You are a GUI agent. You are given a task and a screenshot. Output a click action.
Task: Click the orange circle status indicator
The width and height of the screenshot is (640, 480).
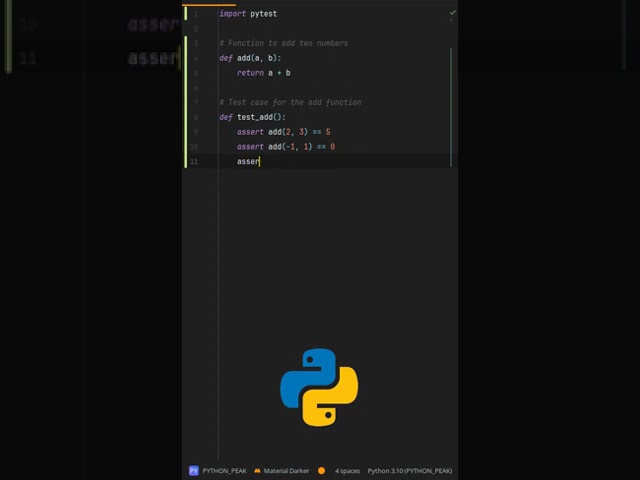(321, 471)
